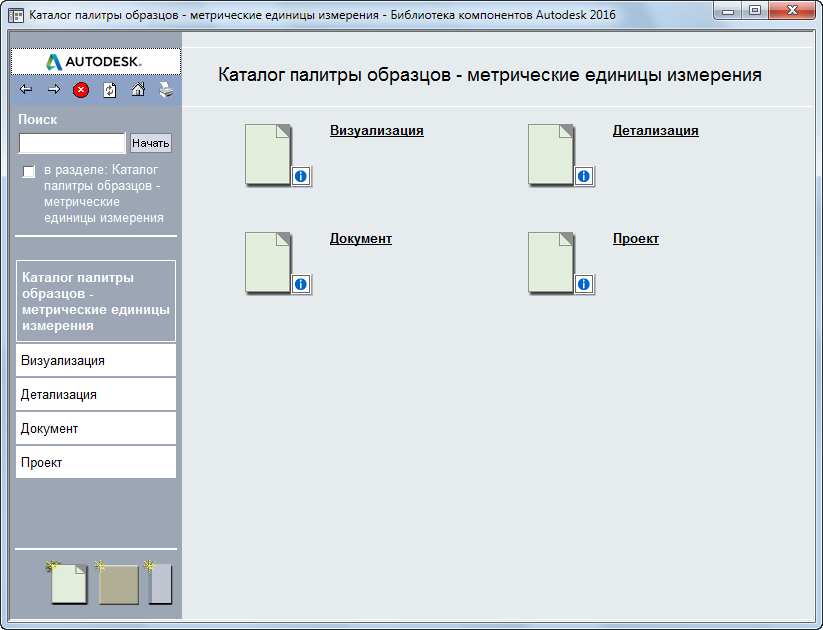Go back with the left arrow icon
This screenshot has height=630, width=823.
[26, 90]
